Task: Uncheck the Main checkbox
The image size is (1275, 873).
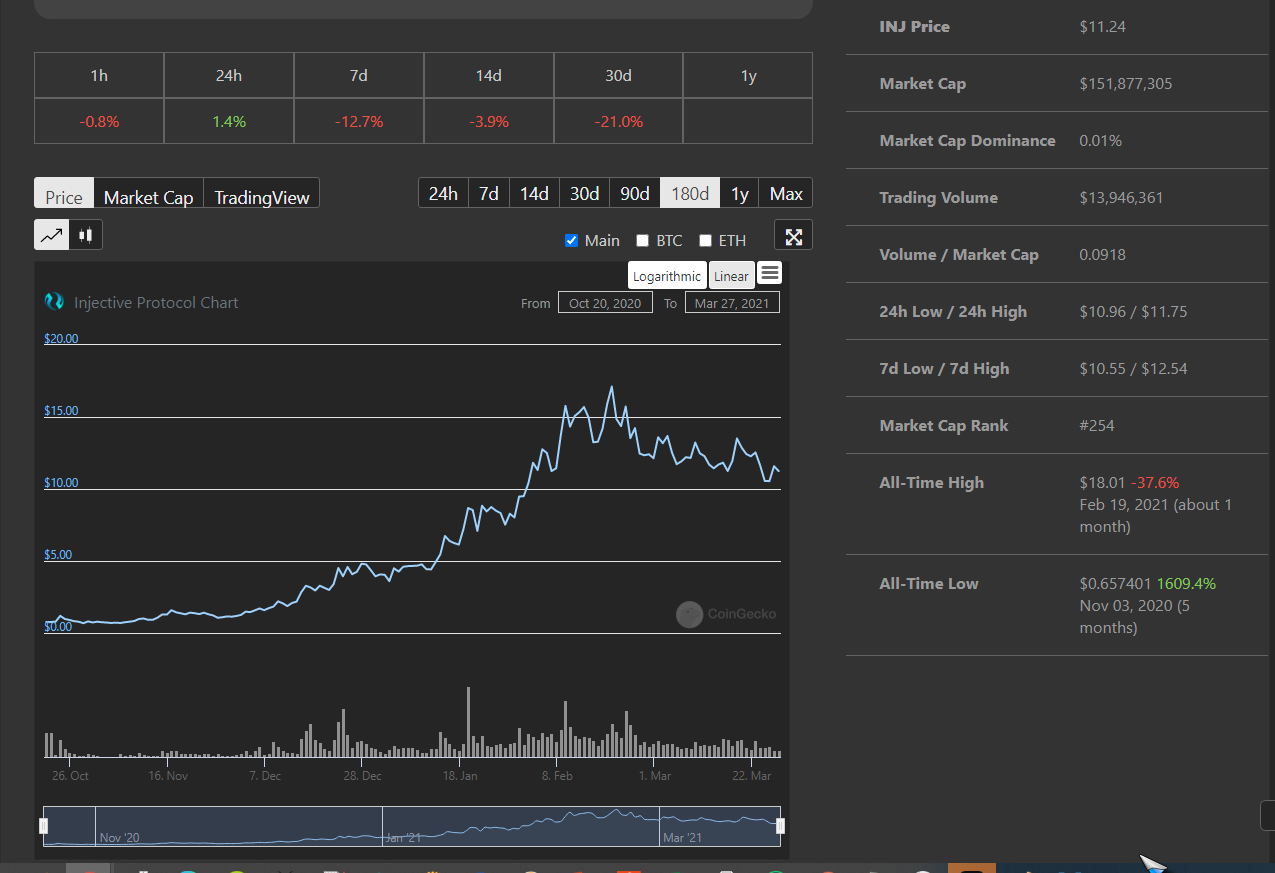Action: pyautogui.click(x=571, y=240)
